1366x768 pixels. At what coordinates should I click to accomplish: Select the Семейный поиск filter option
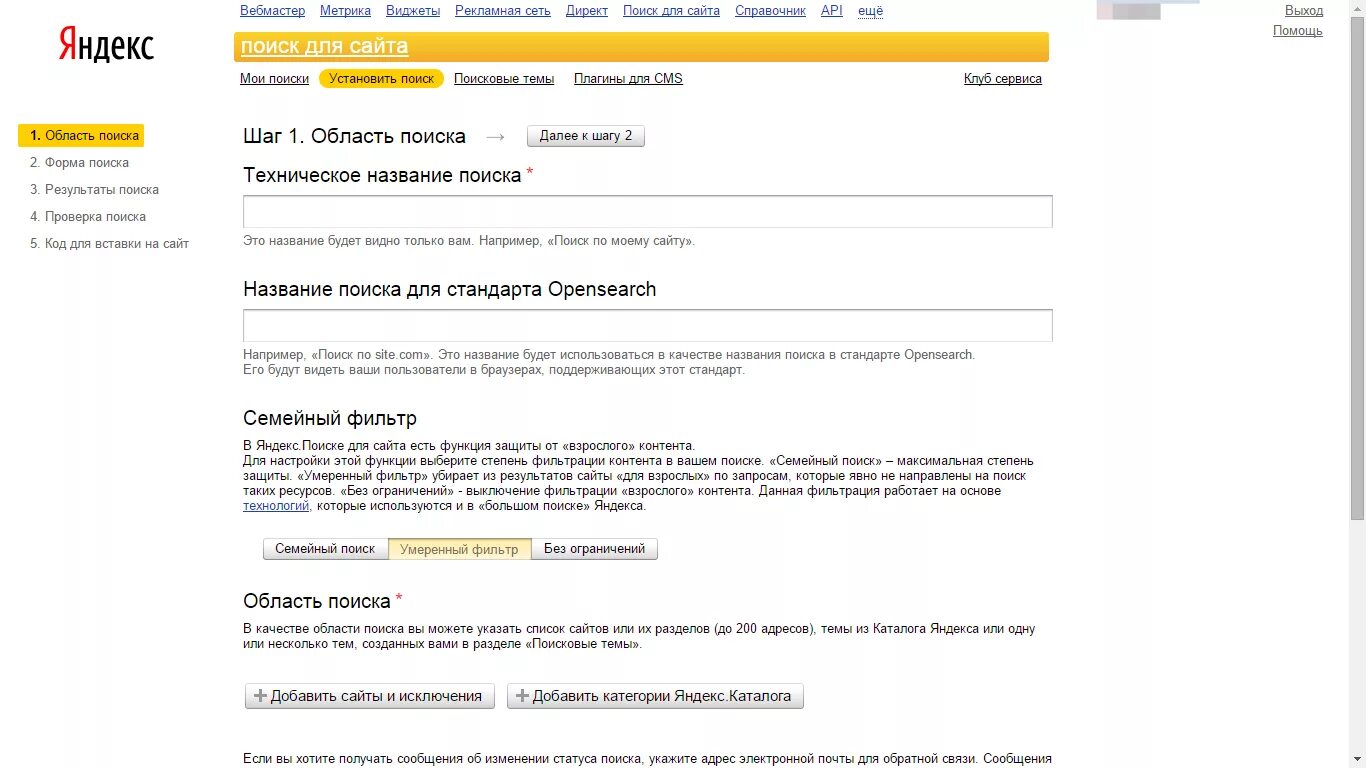coord(325,549)
